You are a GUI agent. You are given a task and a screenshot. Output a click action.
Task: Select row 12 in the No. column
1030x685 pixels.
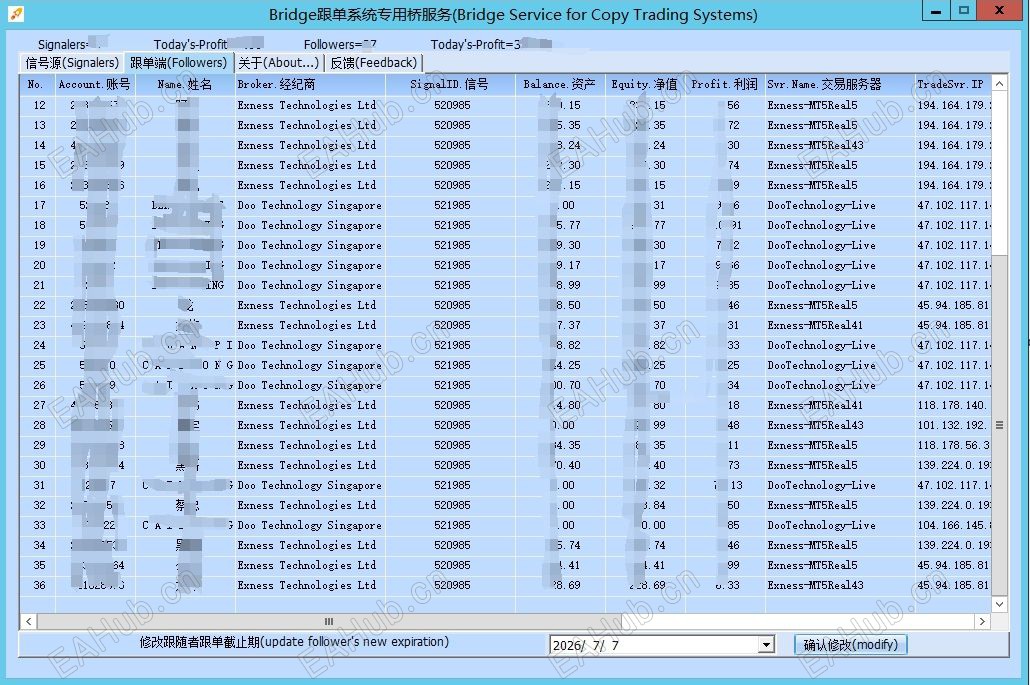coord(39,105)
